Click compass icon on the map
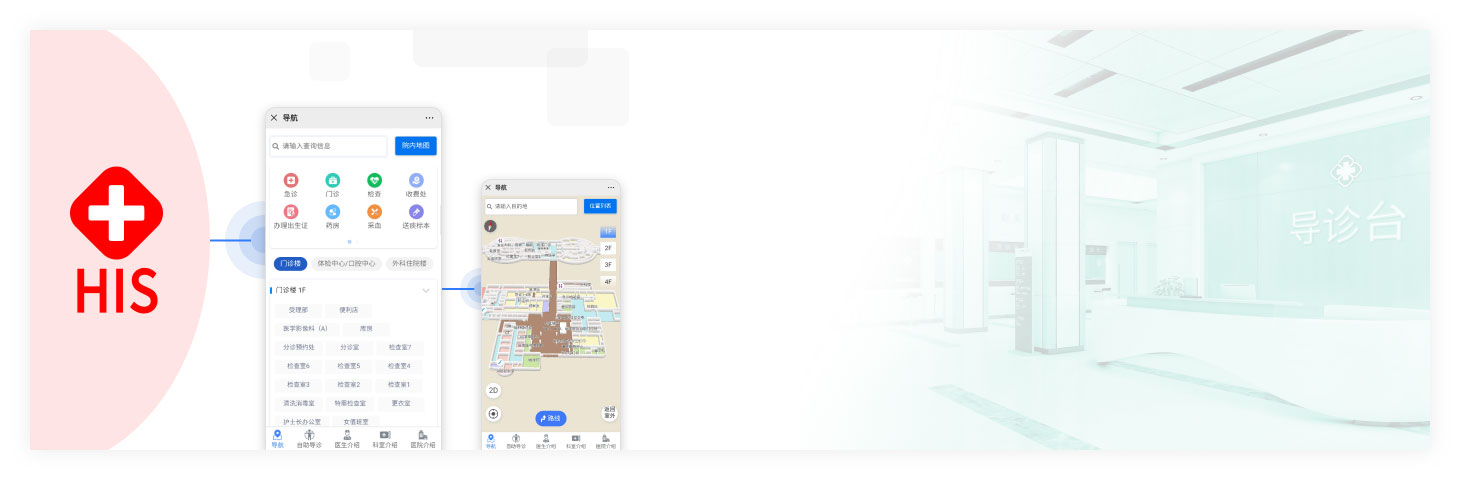 click(x=490, y=226)
